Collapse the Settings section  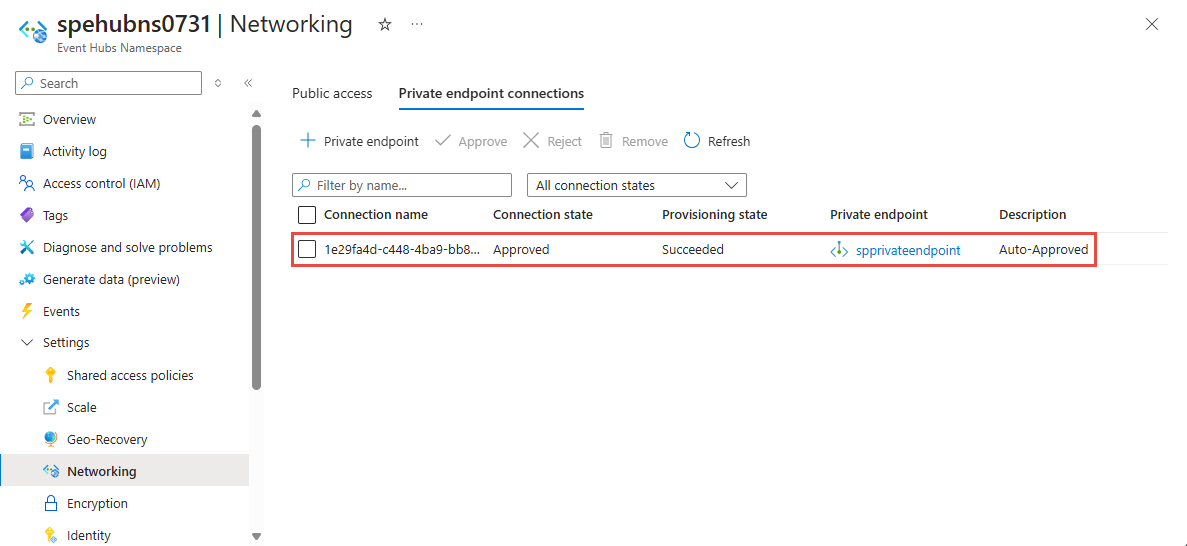(x=27, y=343)
